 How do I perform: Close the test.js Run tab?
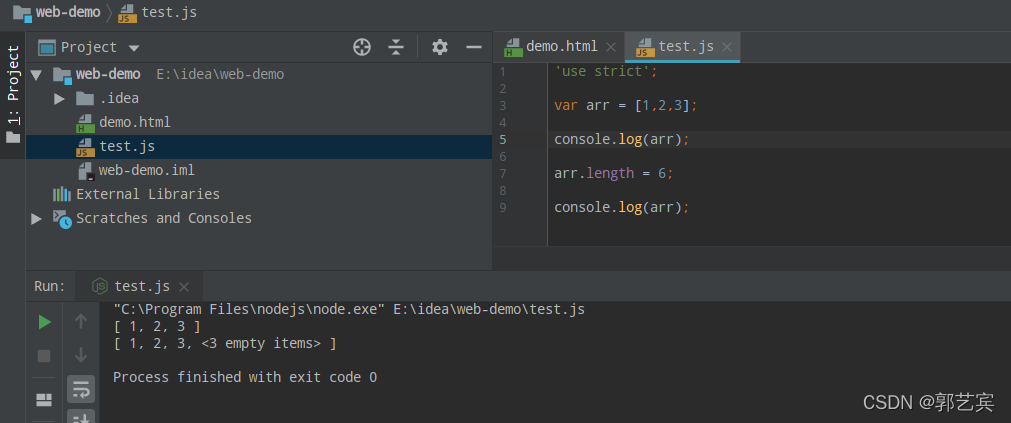(184, 287)
